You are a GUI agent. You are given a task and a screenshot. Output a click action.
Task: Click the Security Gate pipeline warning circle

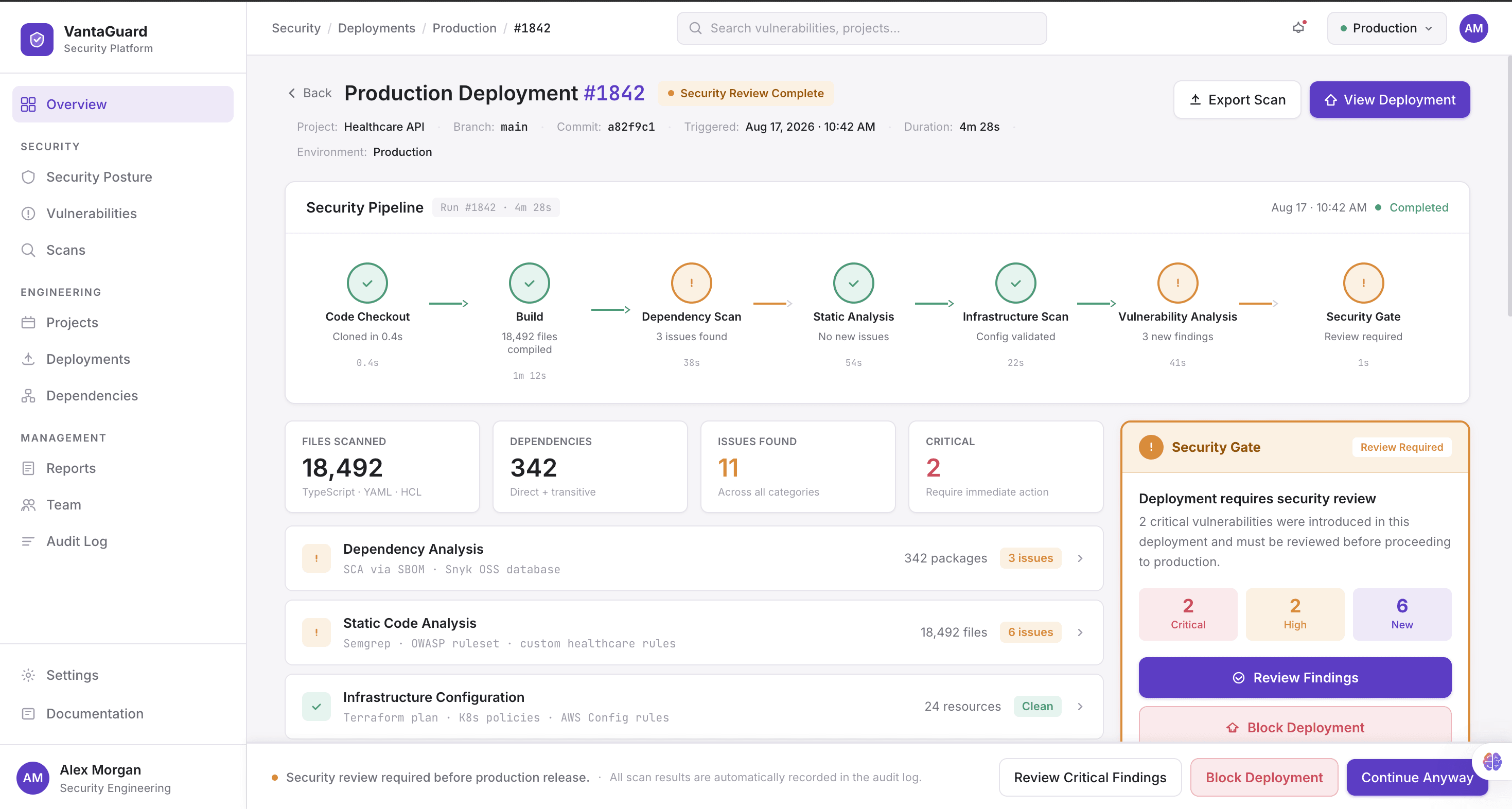point(1363,283)
